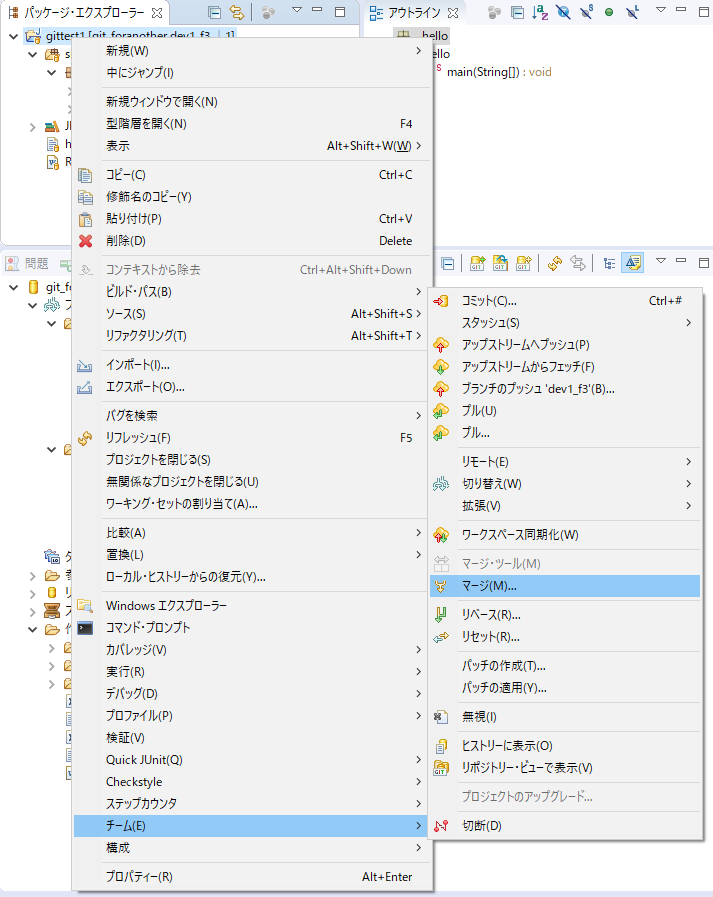This screenshot has width=713, height=897.
Task: Choose 貼り付け(P) paste entry
Action: click(x=252, y=219)
